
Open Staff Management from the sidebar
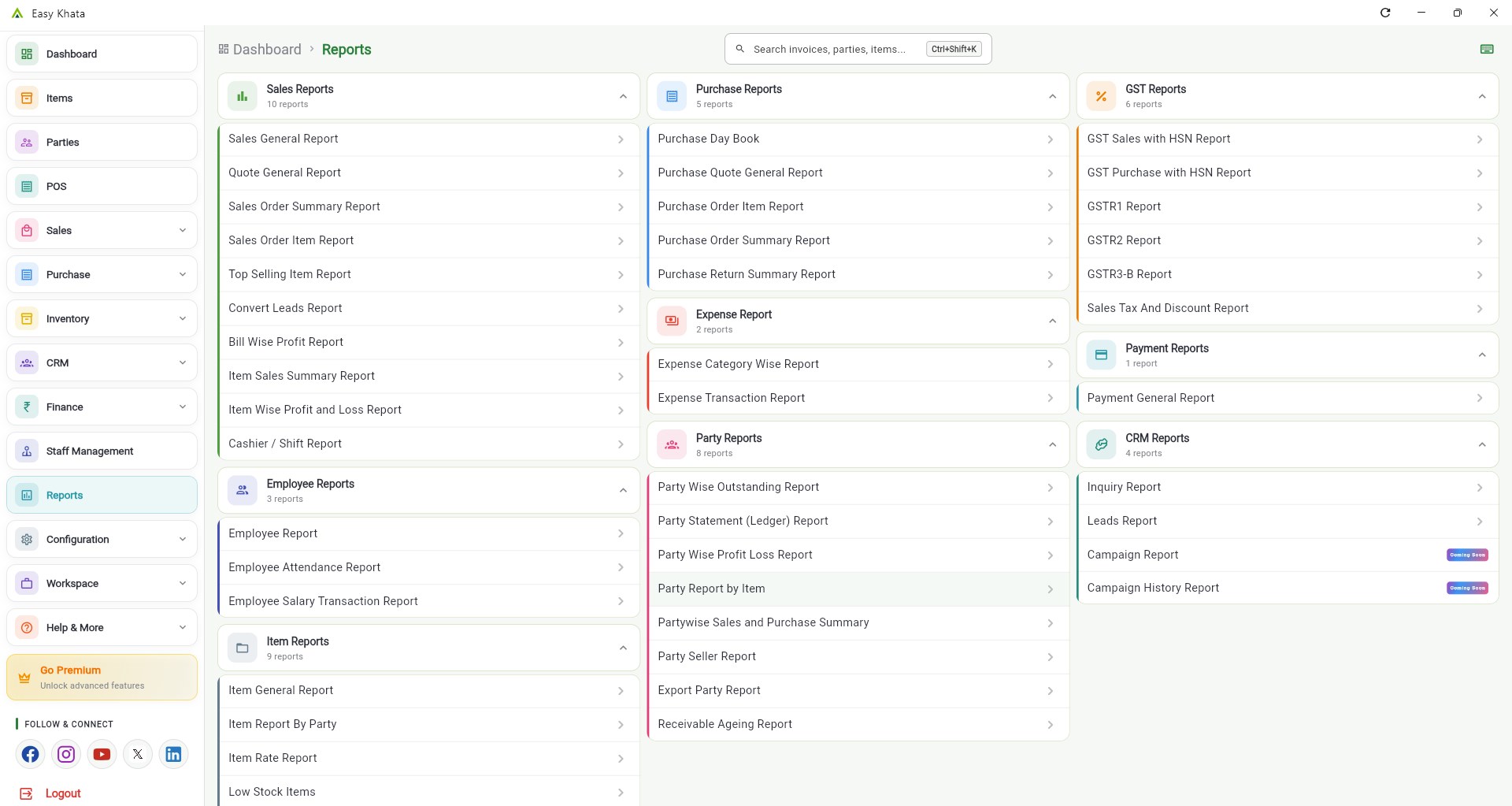click(102, 451)
